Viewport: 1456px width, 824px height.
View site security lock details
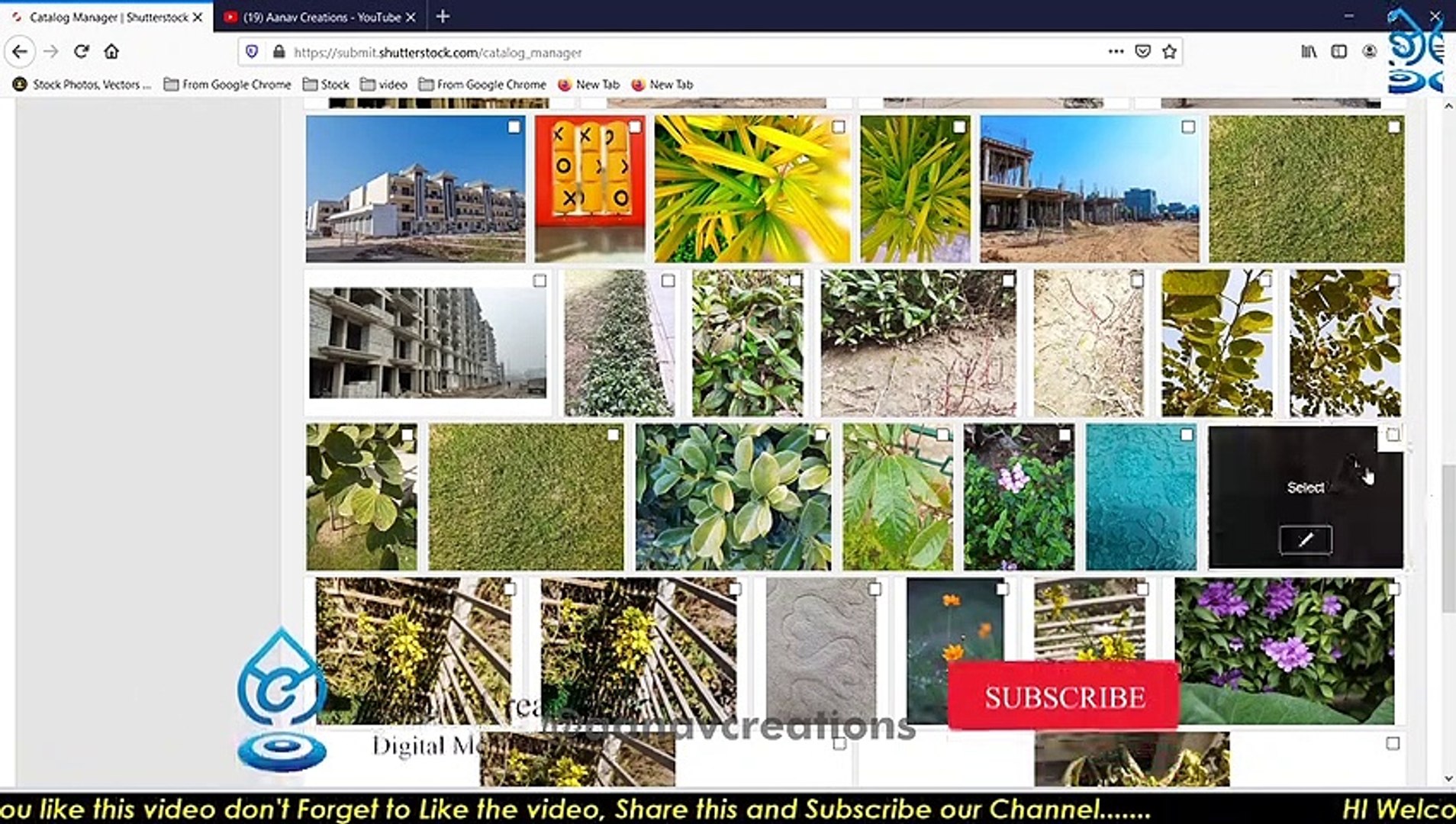pyautogui.click(x=279, y=52)
